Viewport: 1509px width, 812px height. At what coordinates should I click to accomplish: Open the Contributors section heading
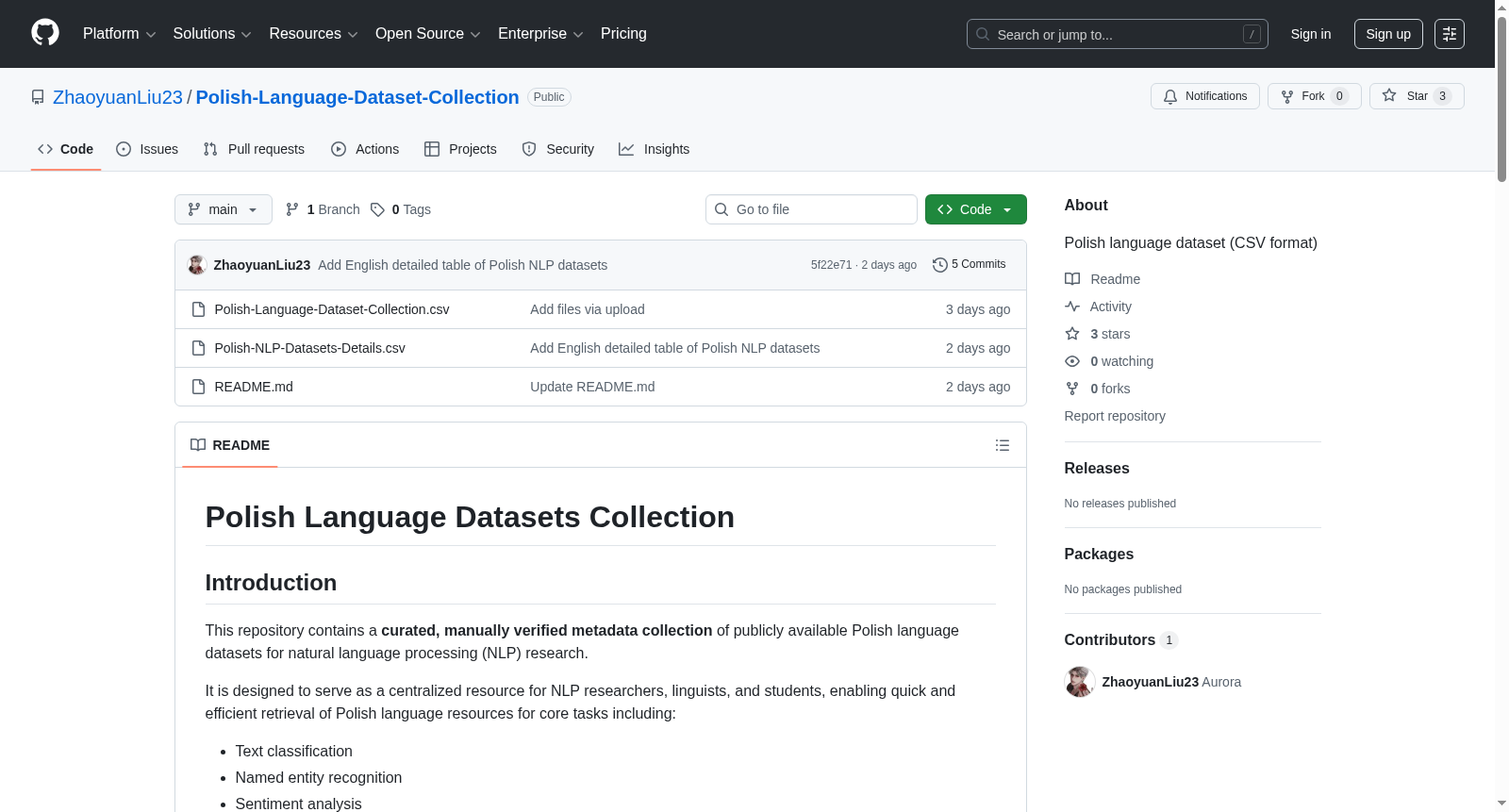(x=1110, y=640)
